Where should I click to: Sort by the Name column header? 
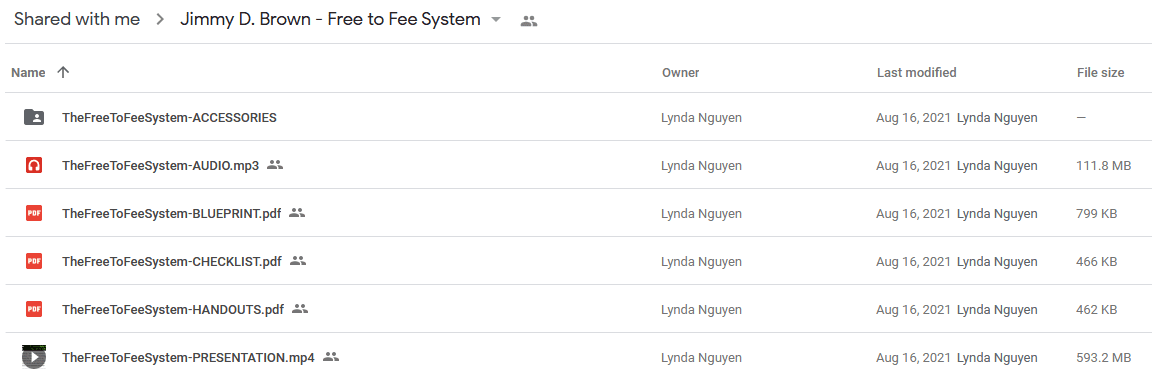pyautogui.click(x=29, y=73)
